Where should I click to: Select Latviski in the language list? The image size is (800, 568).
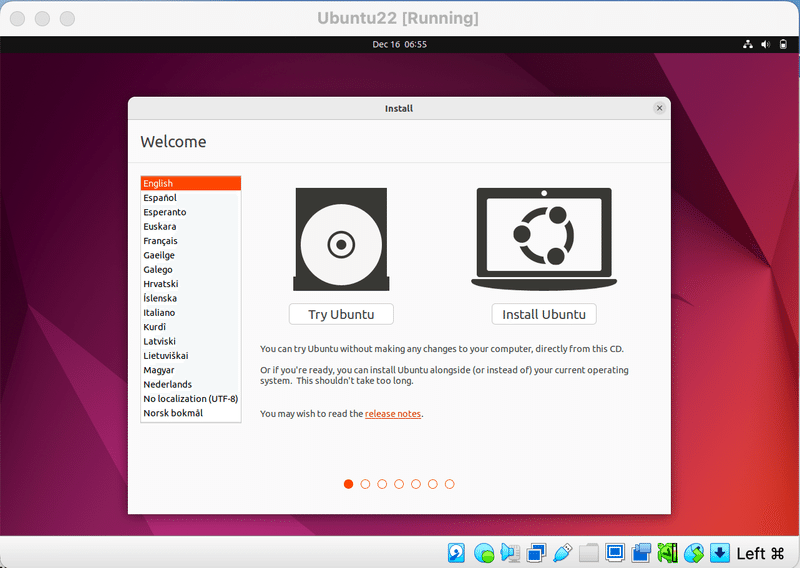click(x=191, y=341)
